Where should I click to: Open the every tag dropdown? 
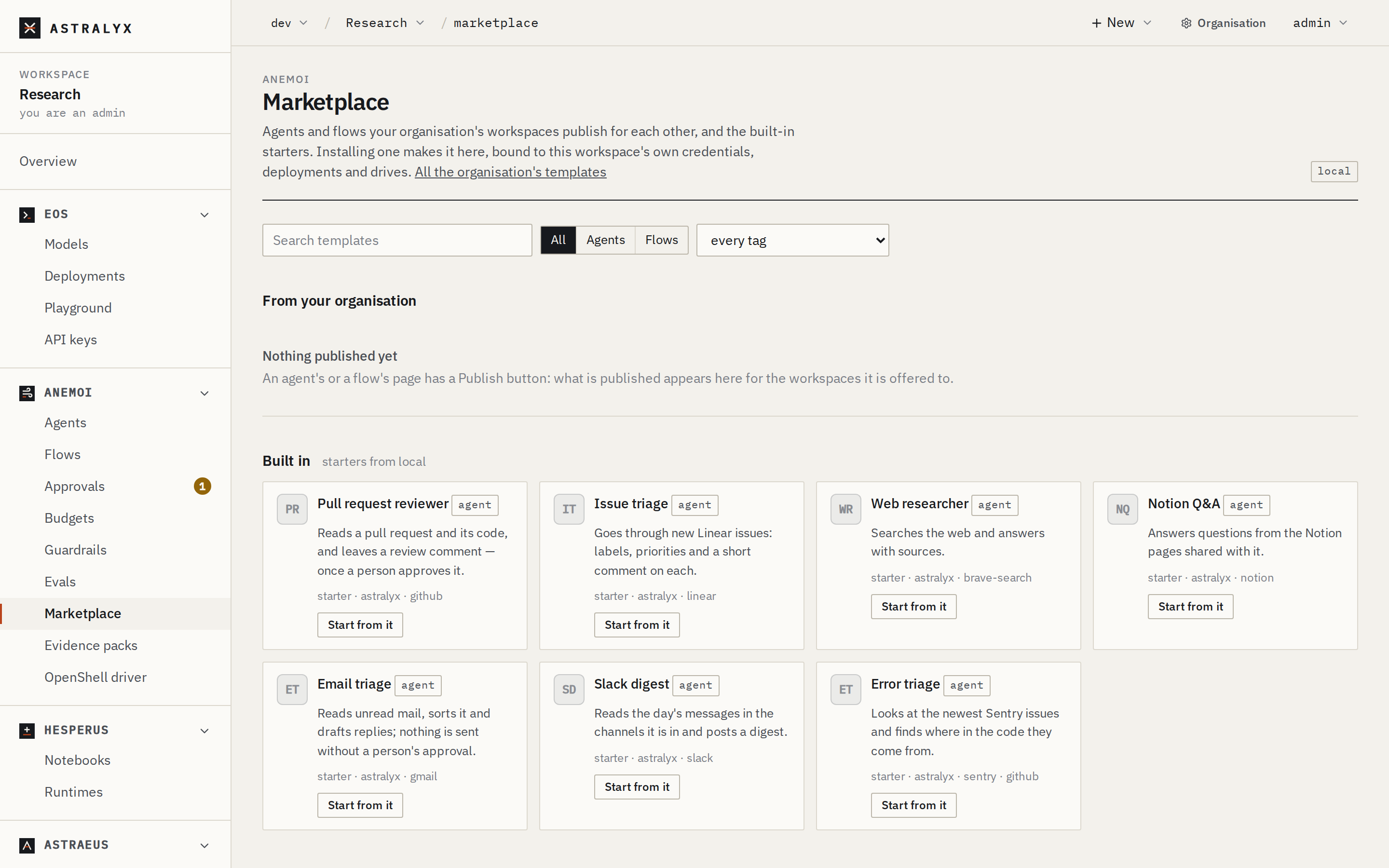click(792, 241)
